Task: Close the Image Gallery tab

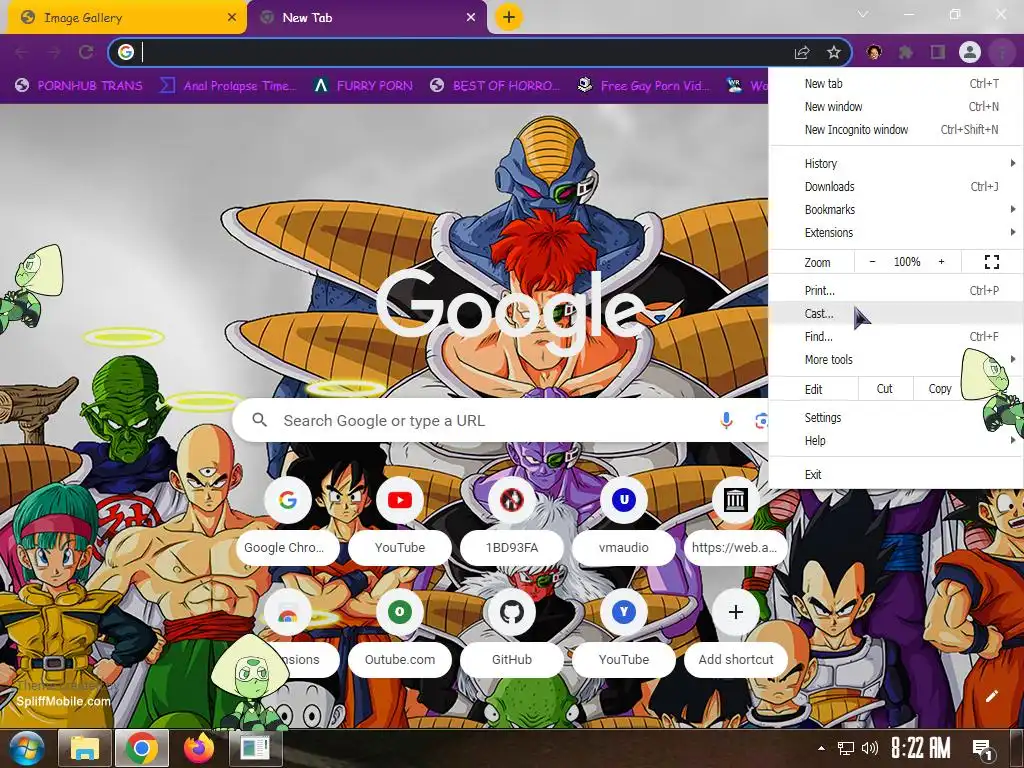Action: (x=232, y=18)
